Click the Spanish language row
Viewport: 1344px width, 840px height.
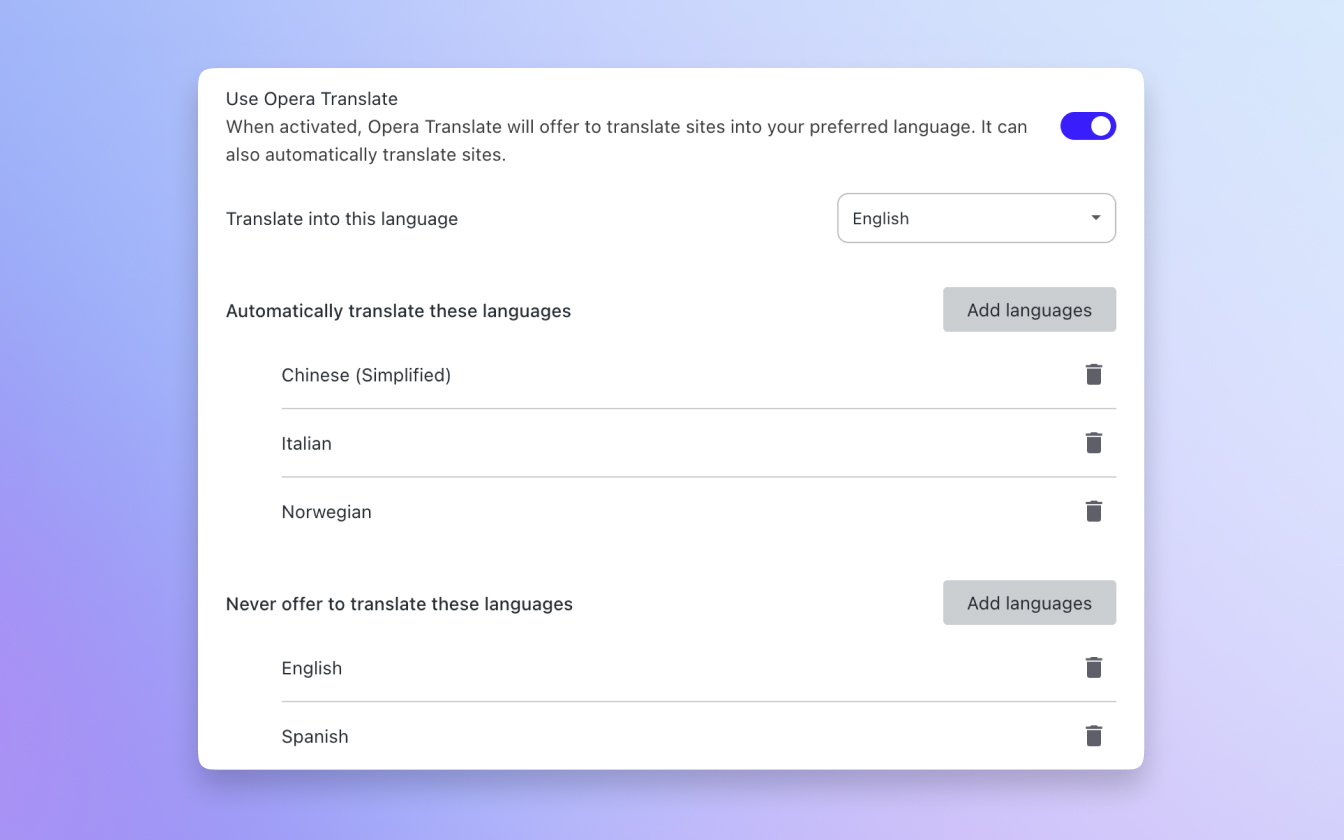point(314,735)
